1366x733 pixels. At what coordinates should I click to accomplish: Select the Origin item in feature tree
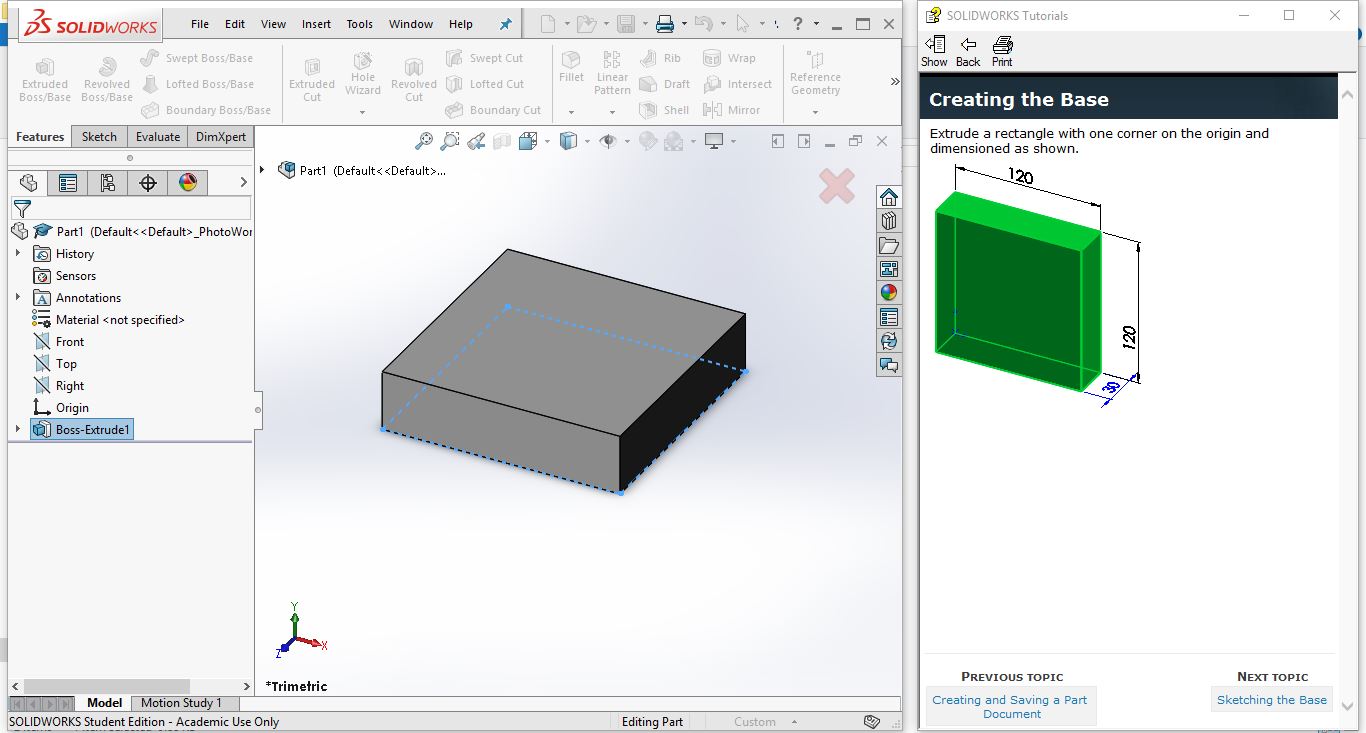pyautogui.click(x=61, y=408)
